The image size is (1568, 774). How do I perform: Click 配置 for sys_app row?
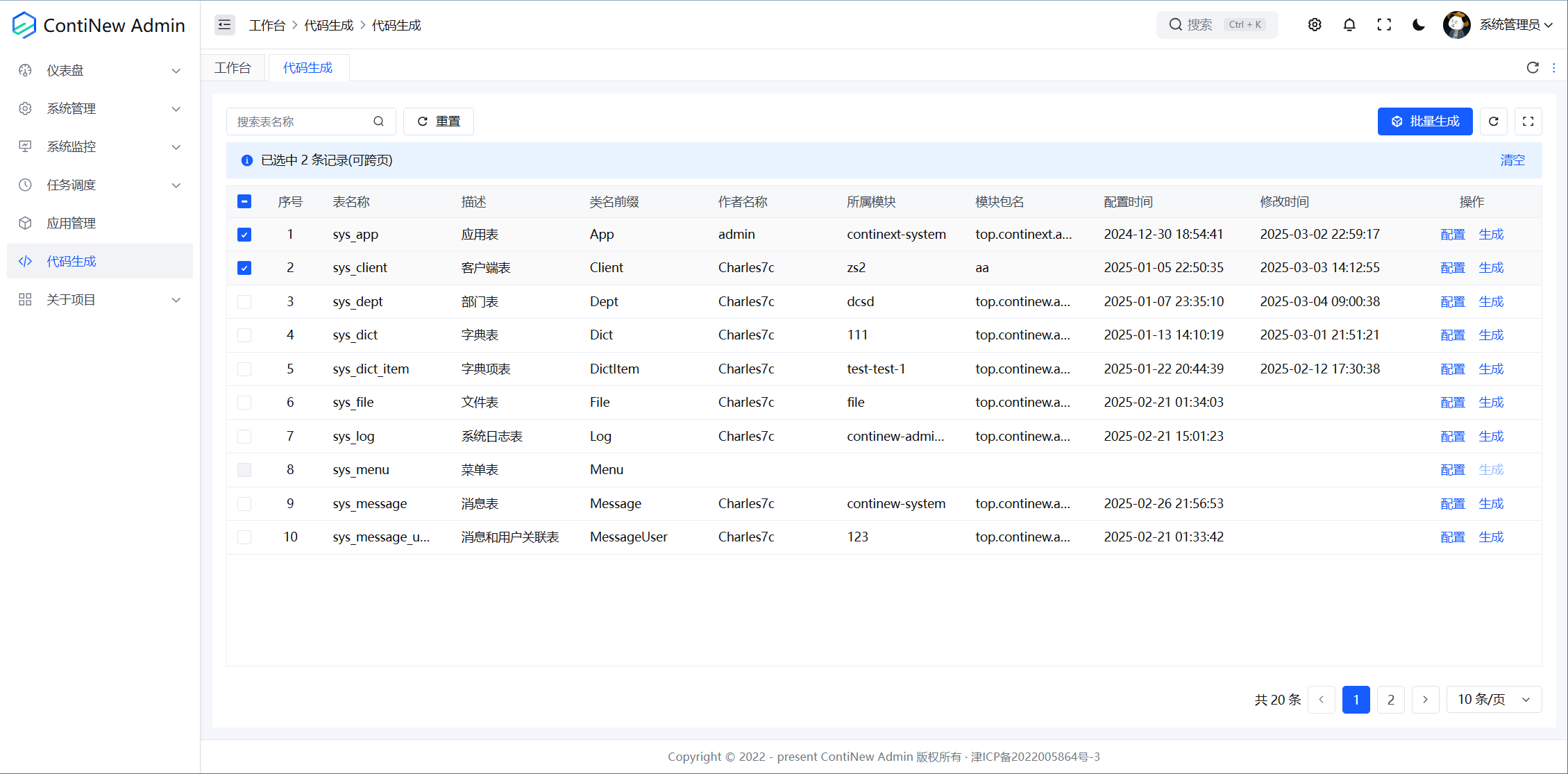(x=1453, y=235)
